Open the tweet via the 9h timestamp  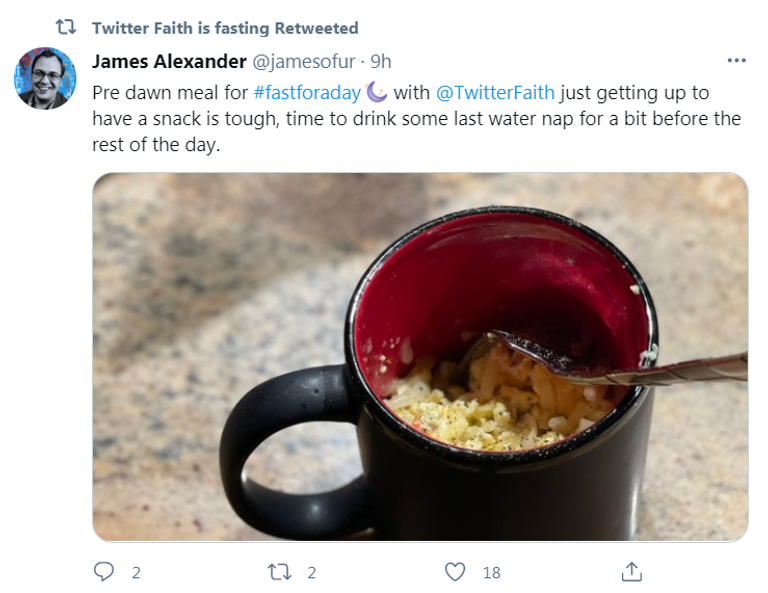click(381, 61)
